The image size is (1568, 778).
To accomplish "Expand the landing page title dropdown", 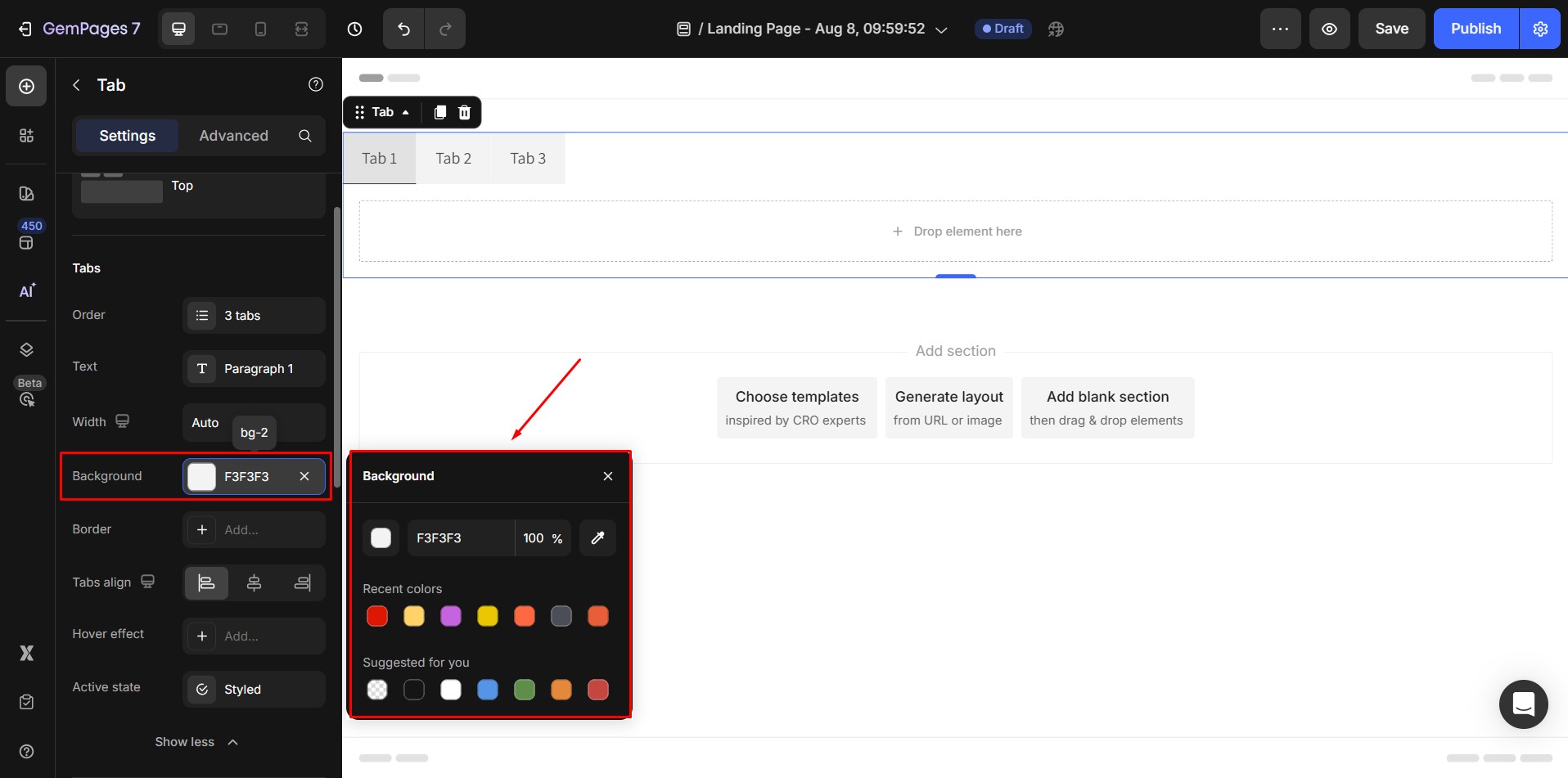I will (x=941, y=29).
